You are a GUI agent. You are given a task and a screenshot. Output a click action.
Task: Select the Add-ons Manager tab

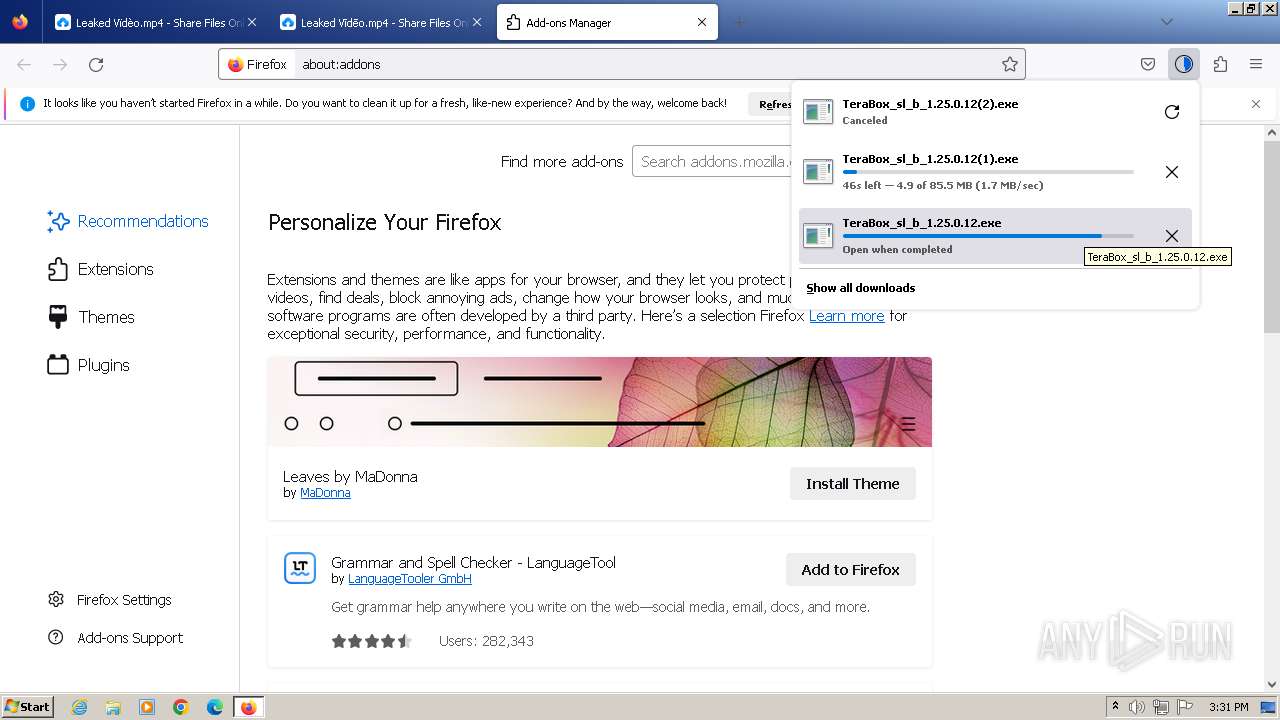607,22
